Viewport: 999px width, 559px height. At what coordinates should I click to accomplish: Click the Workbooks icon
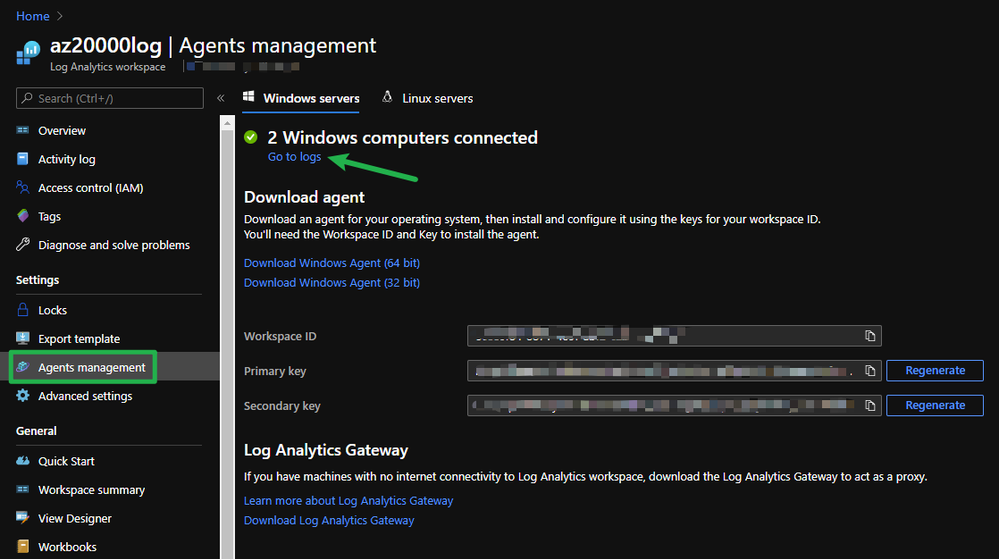pyautogui.click(x=23, y=547)
